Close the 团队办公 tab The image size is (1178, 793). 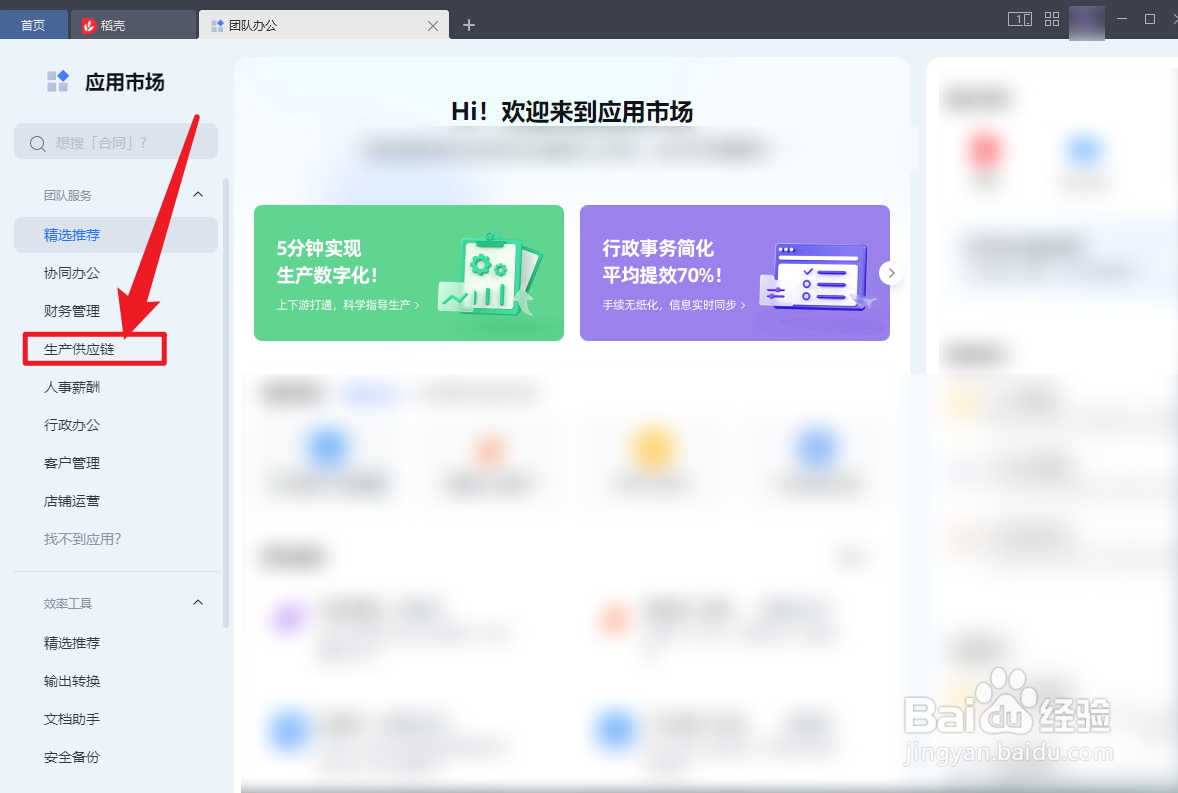[432, 27]
